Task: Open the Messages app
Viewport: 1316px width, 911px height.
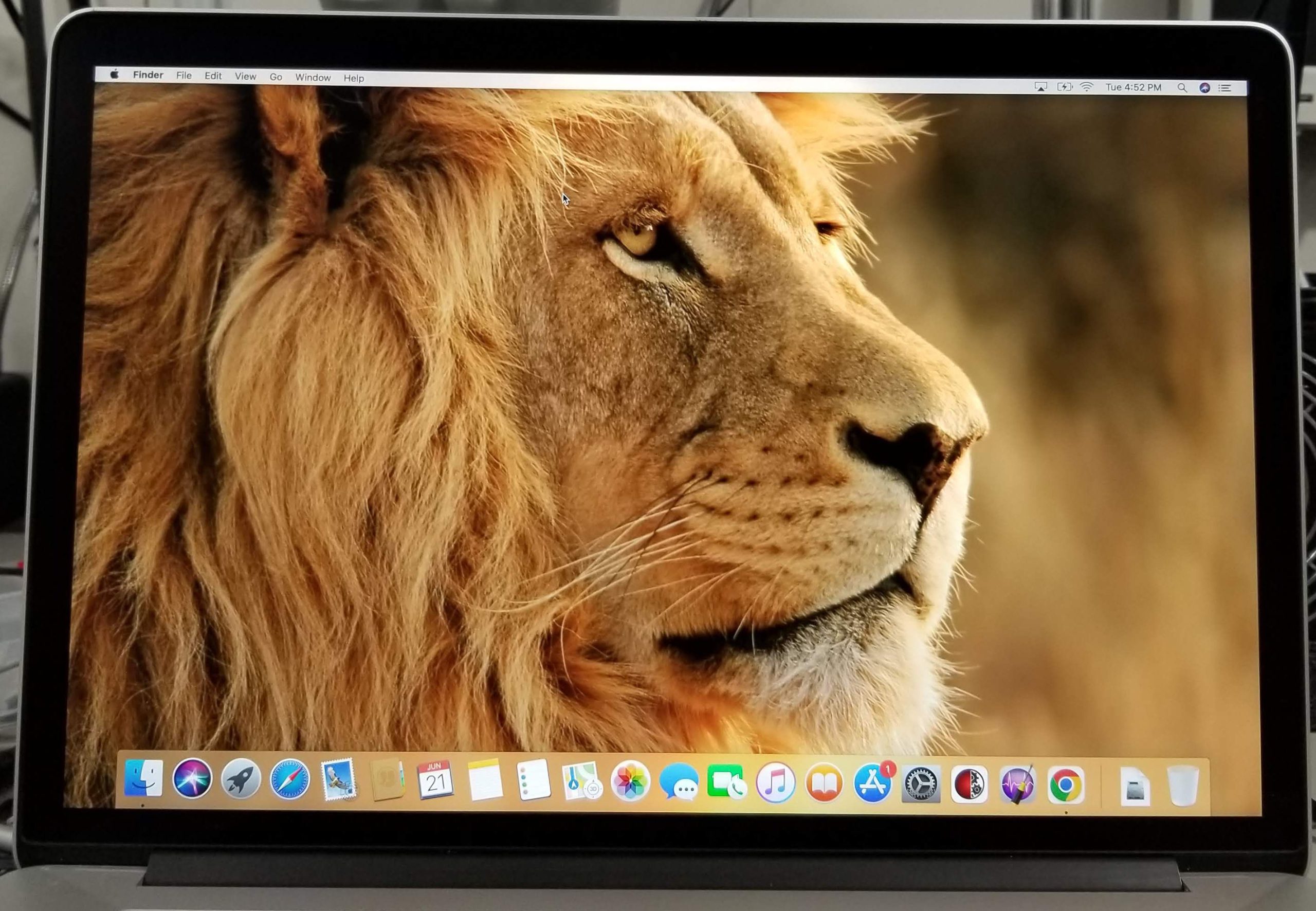Action: pyautogui.click(x=679, y=782)
